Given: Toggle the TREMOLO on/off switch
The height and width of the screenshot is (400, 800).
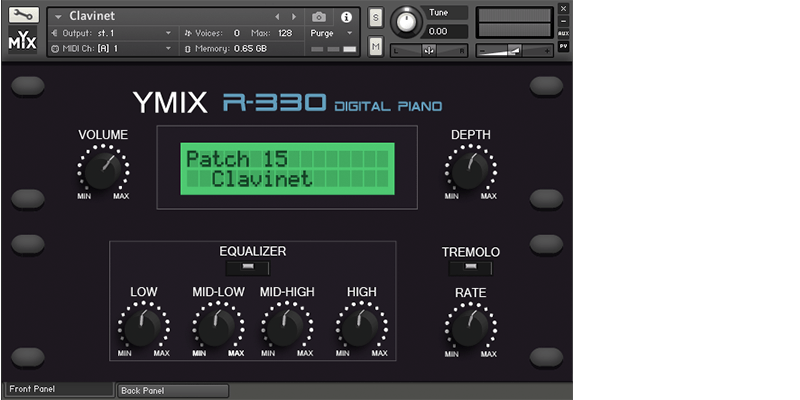Looking at the screenshot, I should pyautogui.click(x=470, y=268).
